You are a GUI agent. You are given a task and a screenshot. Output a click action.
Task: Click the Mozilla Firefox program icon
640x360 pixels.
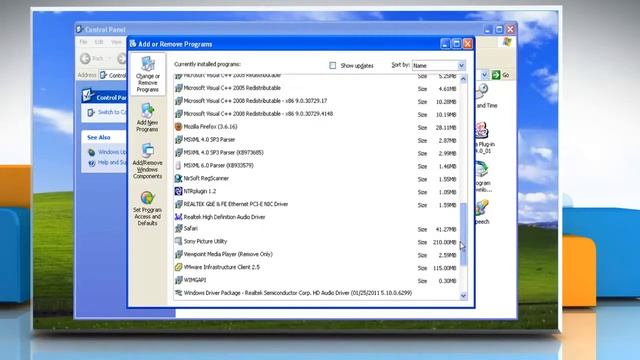point(178,127)
